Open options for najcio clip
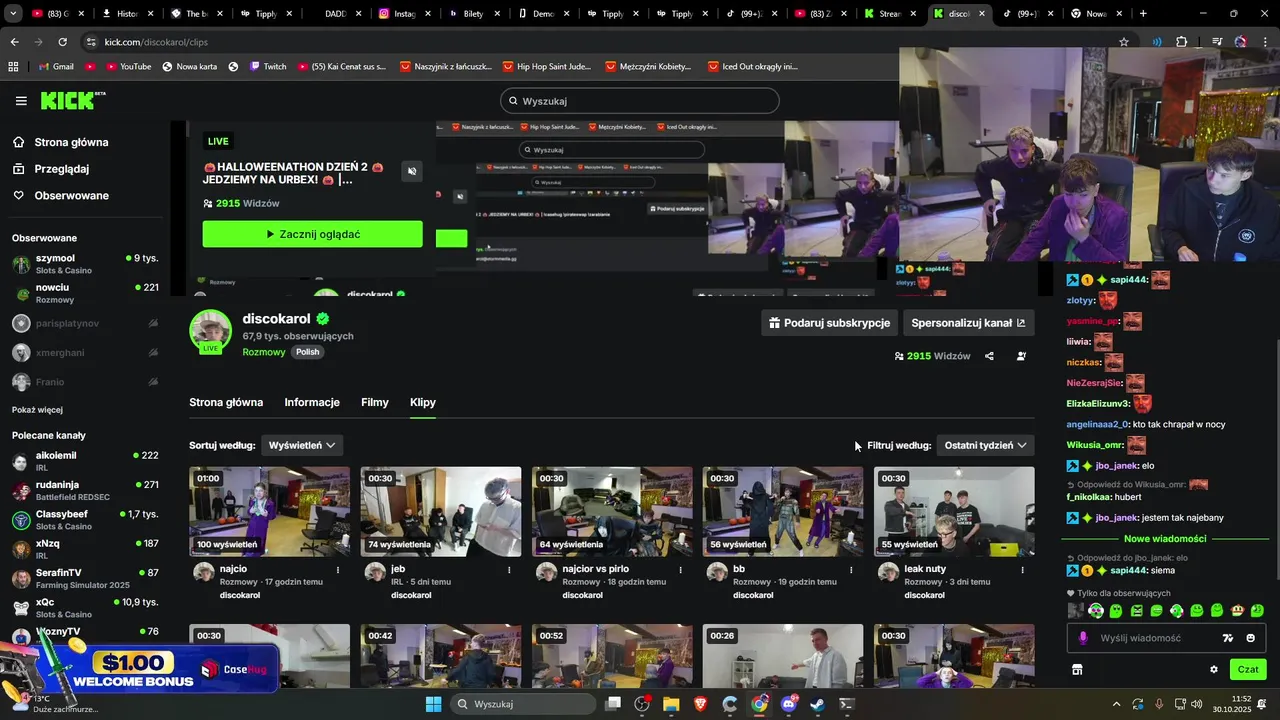1280x720 pixels. tap(338, 570)
